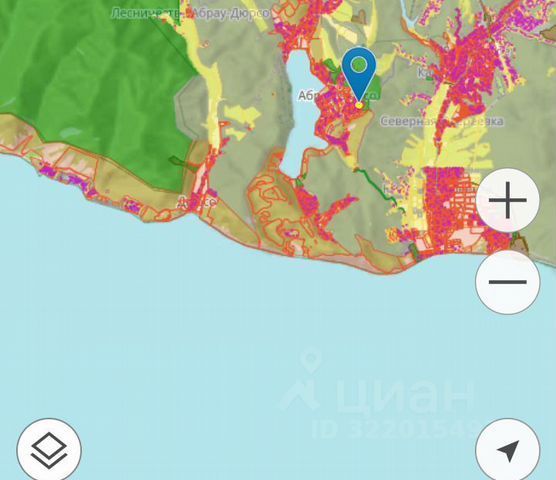Viewport: 556px width, 480px height.
Task: Center map on my location arrow
Action: [507, 450]
